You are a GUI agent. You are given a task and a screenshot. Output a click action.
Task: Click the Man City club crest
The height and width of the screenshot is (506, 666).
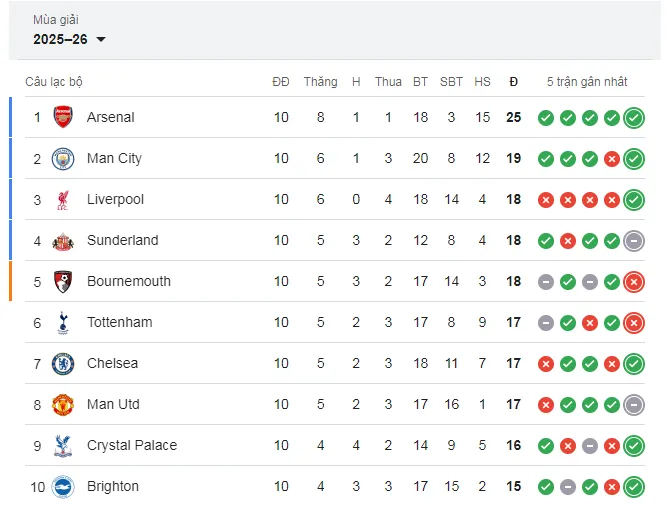pyautogui.click(x=64, y=158)
